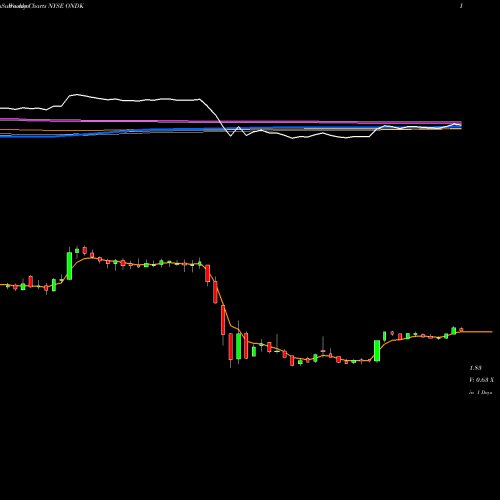The width and height of the screenshot is (500, 500).
Task: Click the volume reading starting with V:
Action: click(x=481, y=380)
